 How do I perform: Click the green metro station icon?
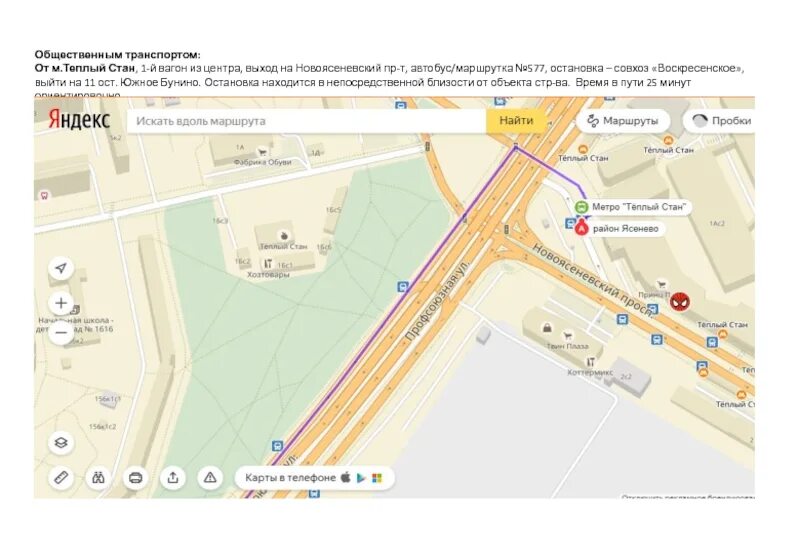[x=581, y=207]
